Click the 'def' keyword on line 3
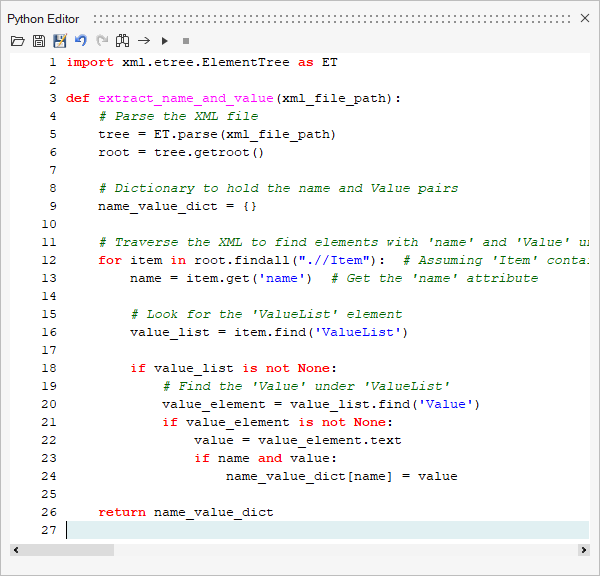The width and height of the screenshot is (600, 576). click(x=78, y=98)
